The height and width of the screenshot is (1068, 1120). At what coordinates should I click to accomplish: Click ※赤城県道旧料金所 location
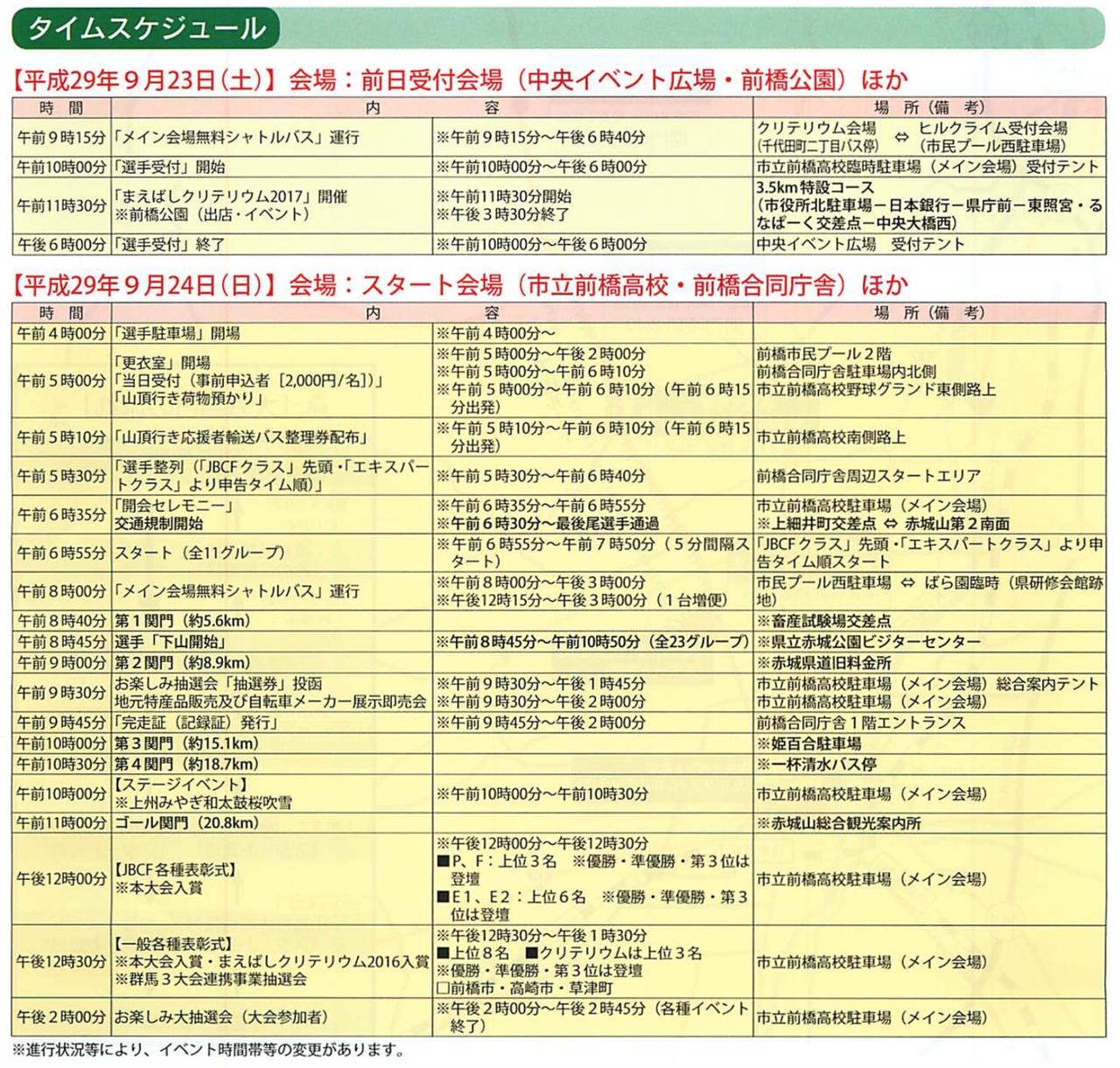click(823, 663)
